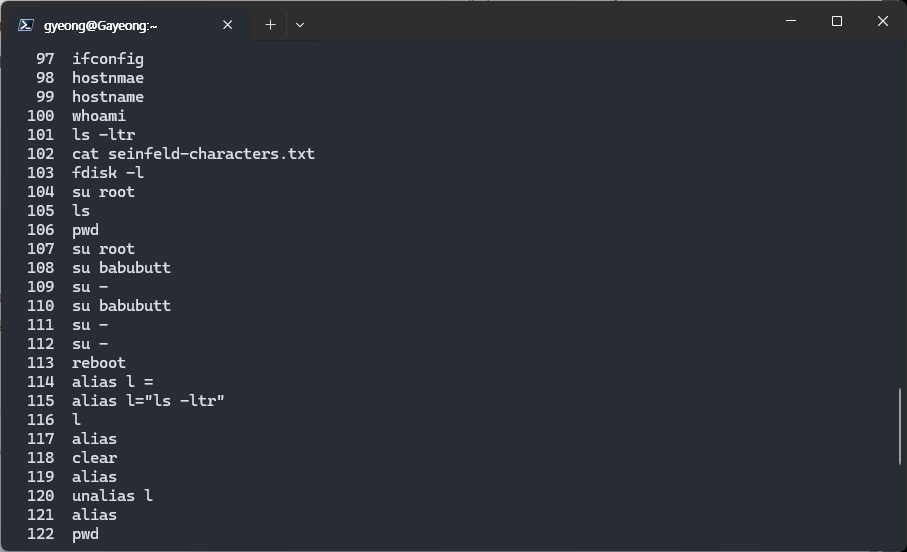Click the 'clear' command on line 118
This screenshot has height=552, width=907.
coord(95,458)
